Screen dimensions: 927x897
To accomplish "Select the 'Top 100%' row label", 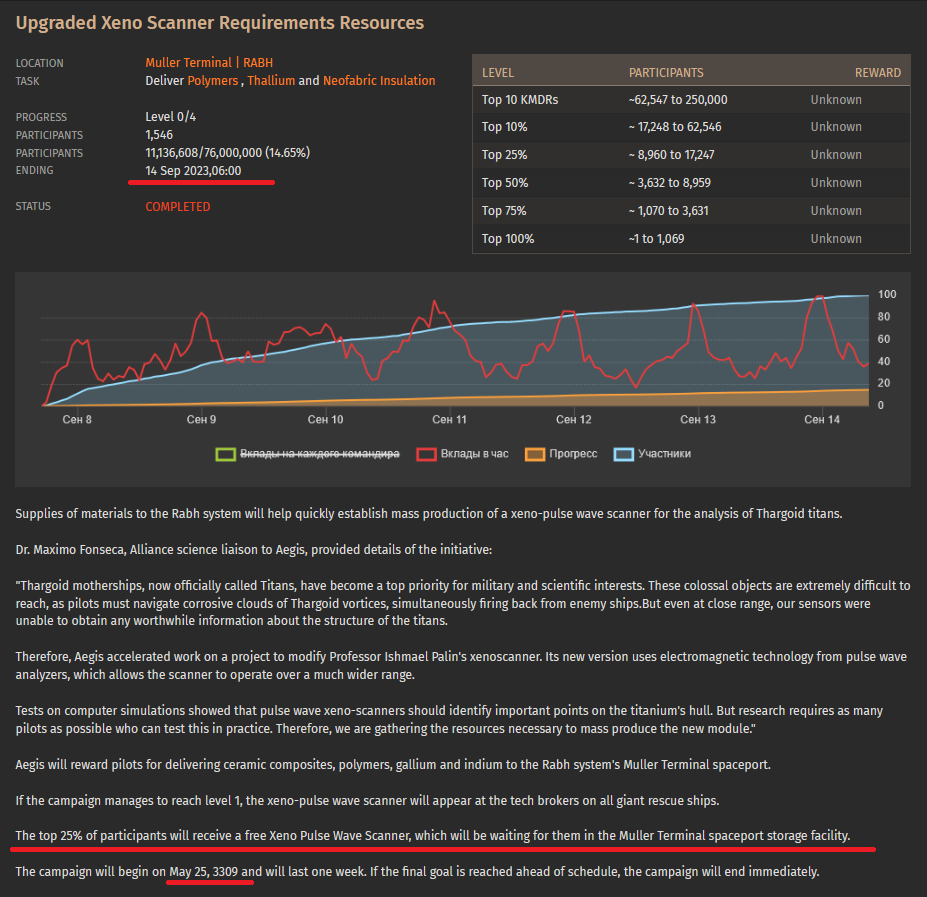I will click(508, 239).
